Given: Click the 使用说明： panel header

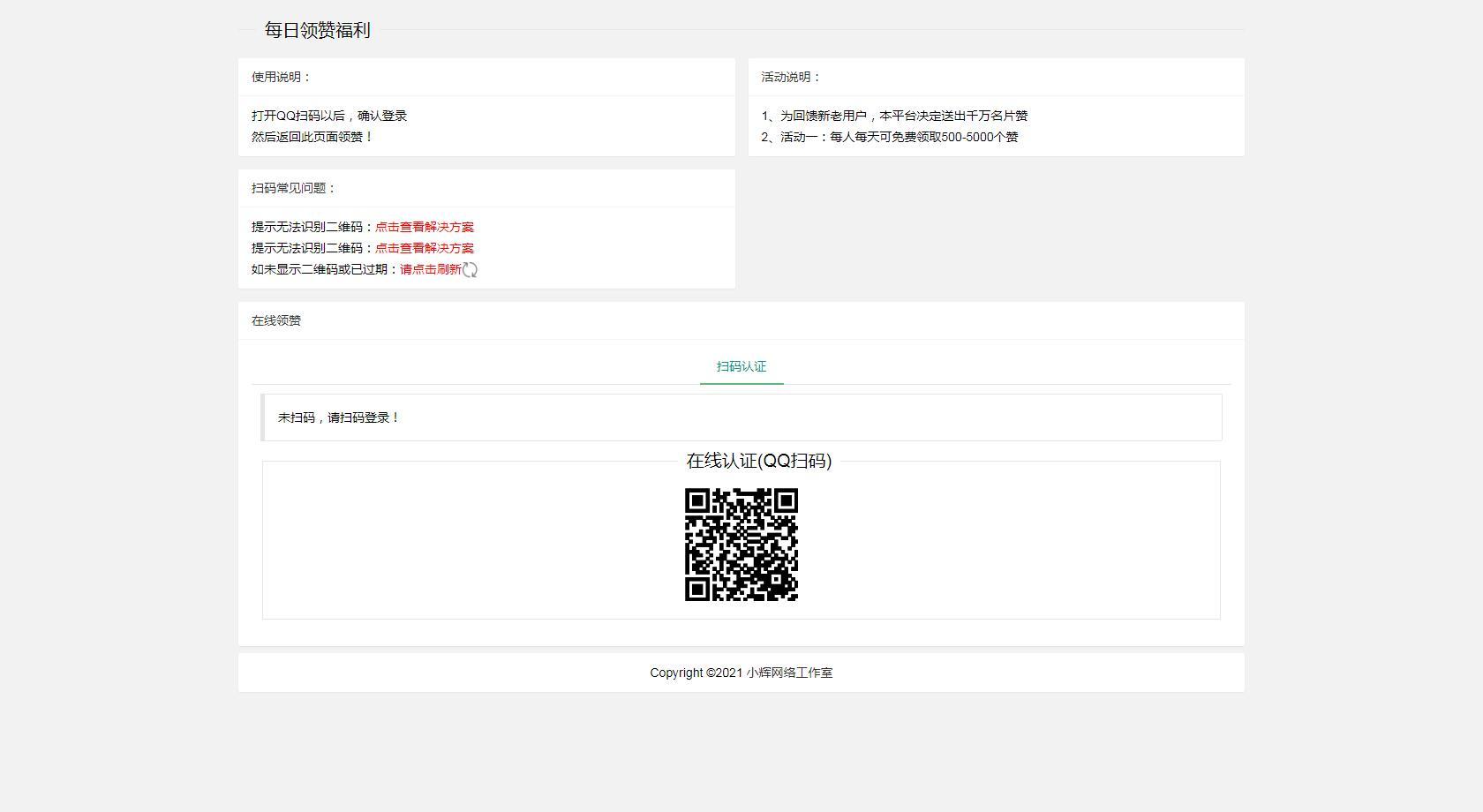Looking at the screenshot, I should (486, 77).
